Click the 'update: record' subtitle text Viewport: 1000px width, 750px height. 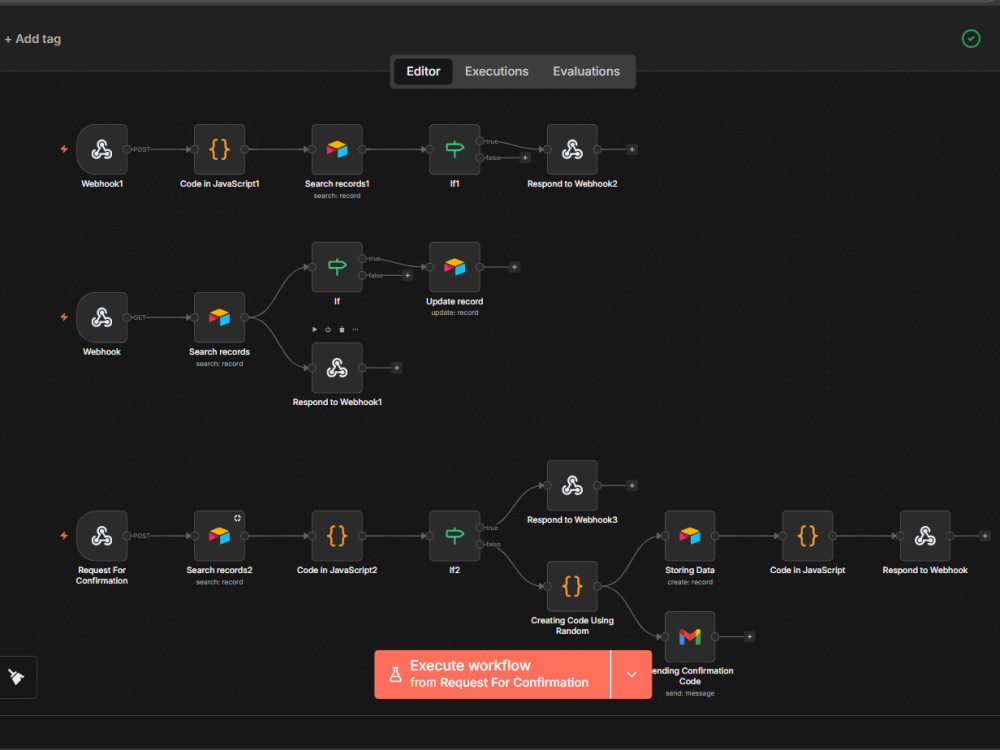coord(455,312)
